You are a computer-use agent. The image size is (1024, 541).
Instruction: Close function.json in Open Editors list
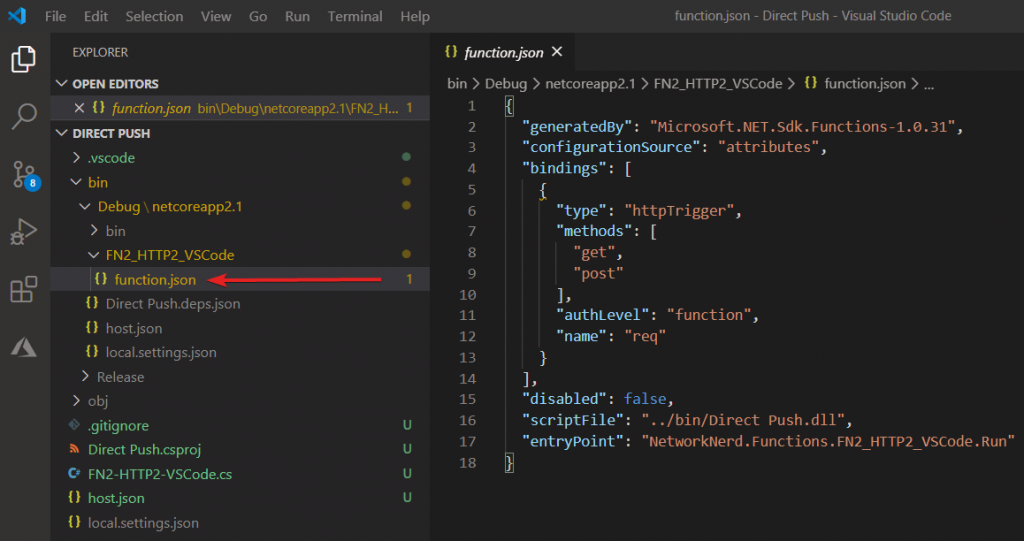point(79,108)
